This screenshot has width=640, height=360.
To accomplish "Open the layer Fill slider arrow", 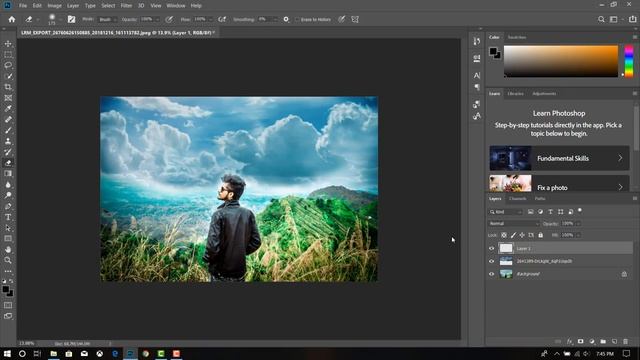I will pyautogui.click(x=578, y=235).
